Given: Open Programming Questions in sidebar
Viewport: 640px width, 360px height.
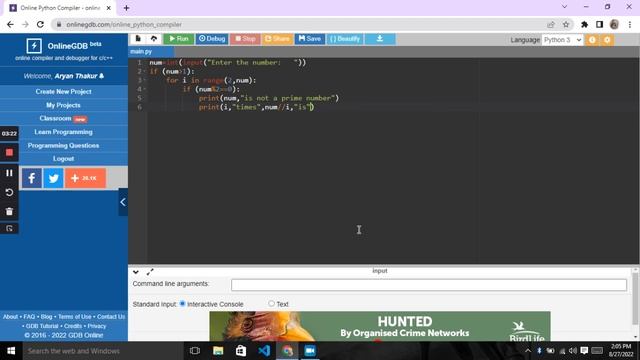Looking at the screenshot, I should click(x=64, y=145).
